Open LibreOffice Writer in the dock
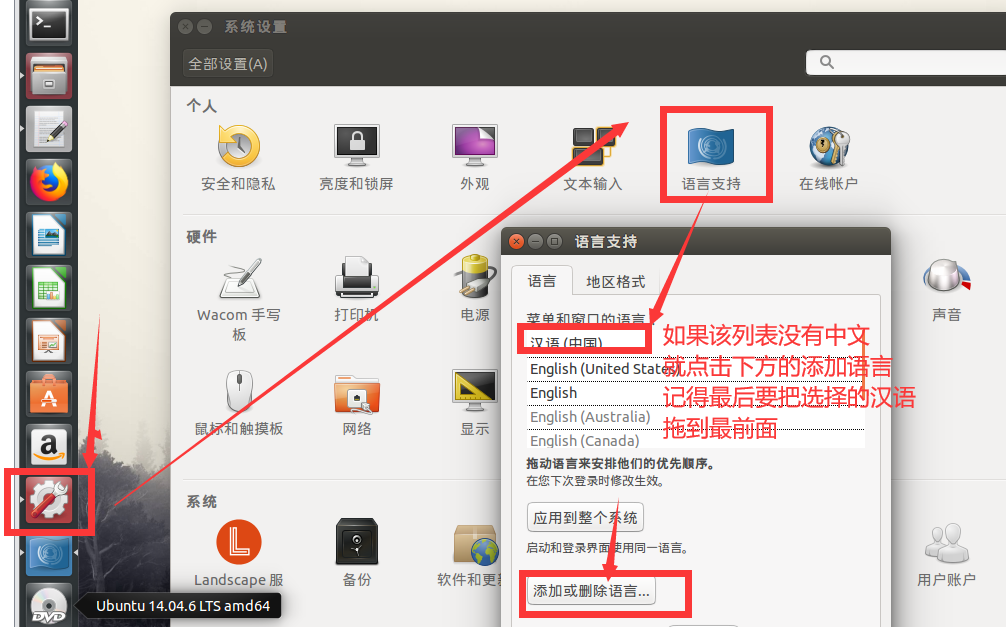Screen dimensions: 1006x627 (49, 235)
